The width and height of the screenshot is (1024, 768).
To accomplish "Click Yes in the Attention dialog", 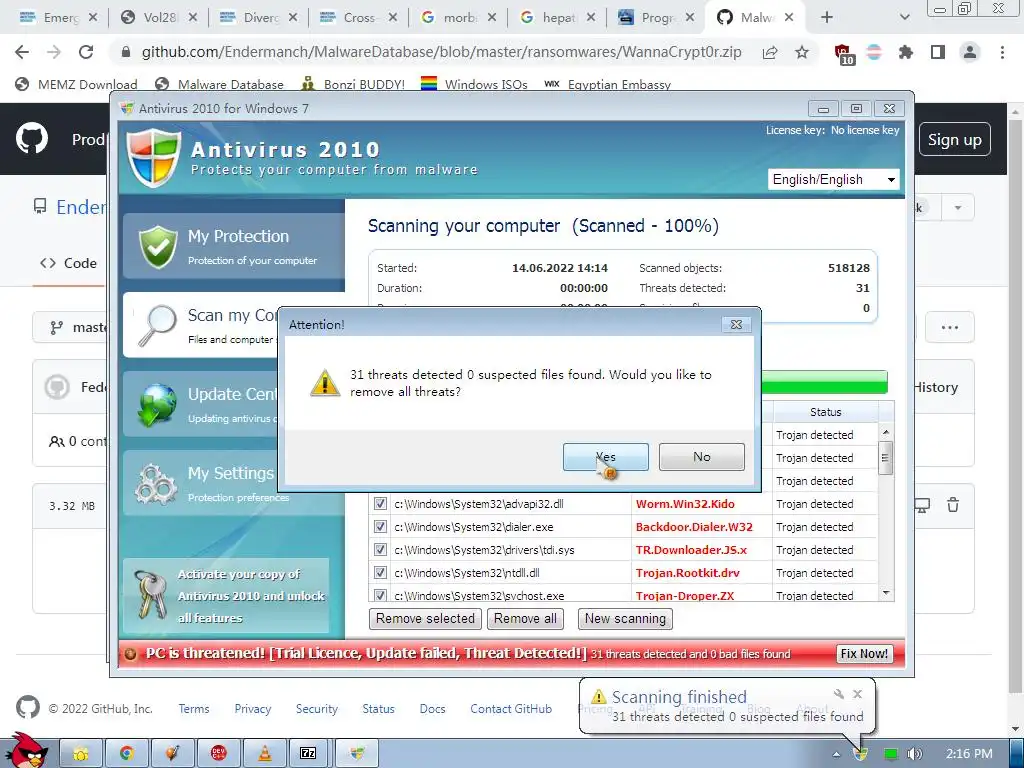I will tap(605, 456).
